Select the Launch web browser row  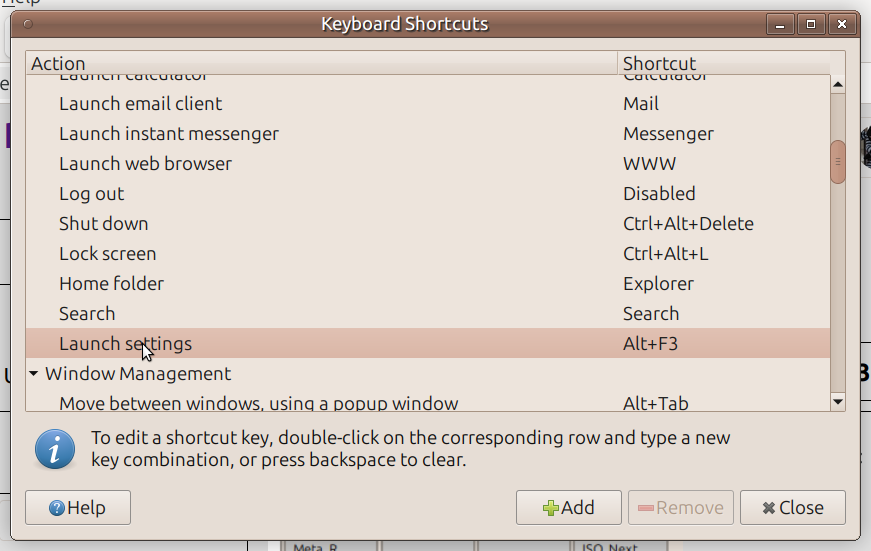coord(145,164)
